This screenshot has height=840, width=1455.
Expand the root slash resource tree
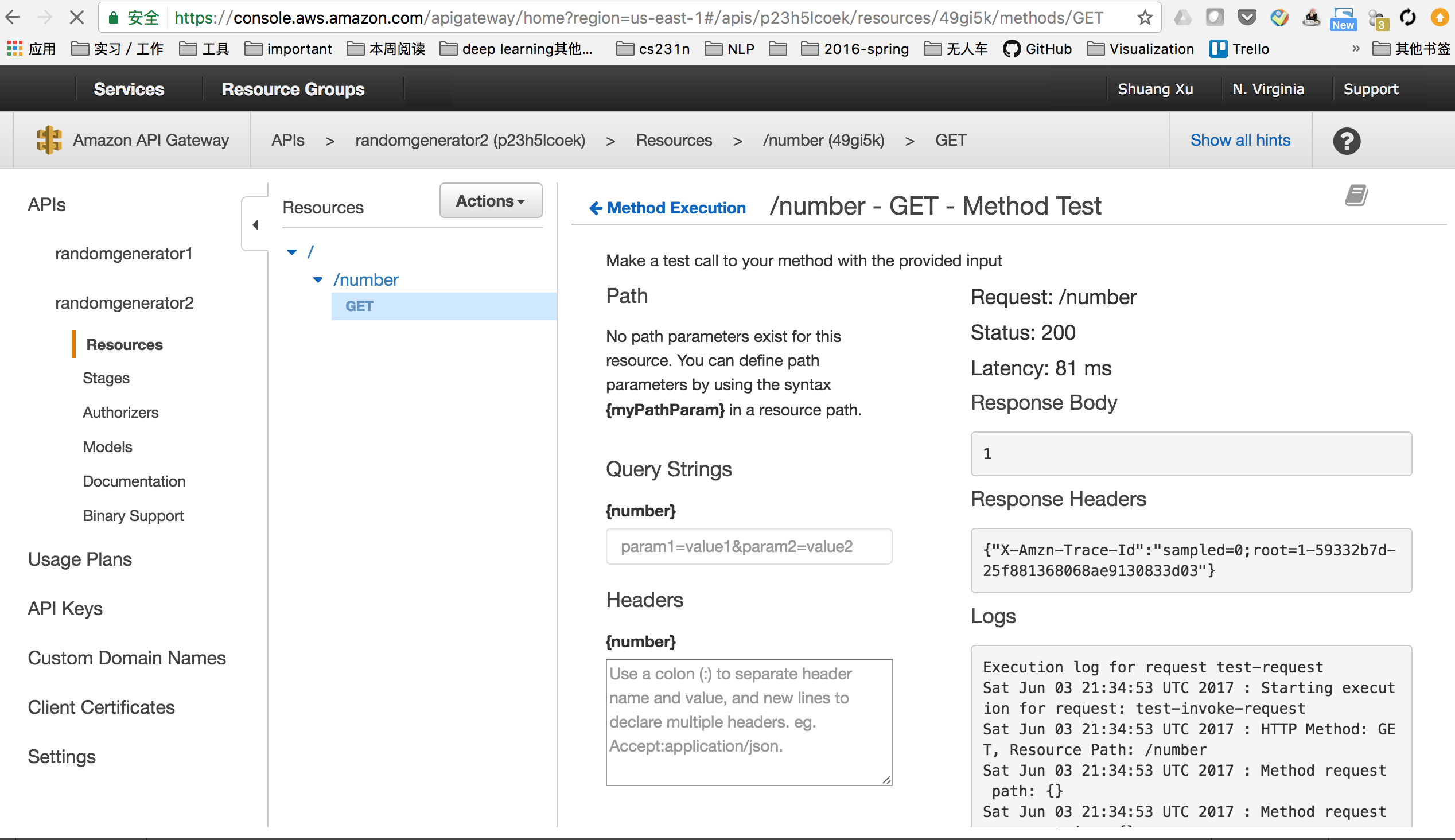coord(292,251)
